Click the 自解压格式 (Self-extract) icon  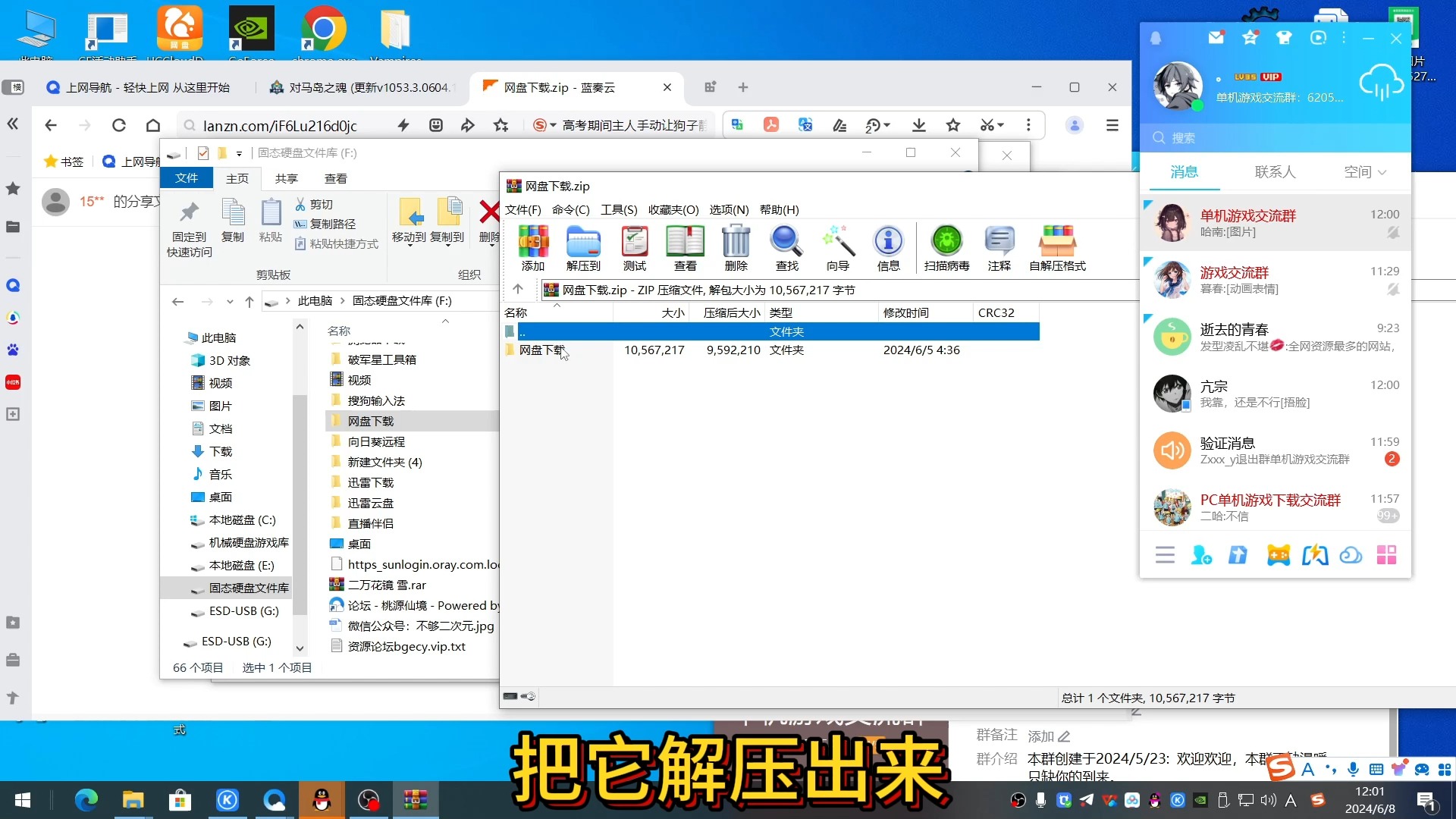point(1057,247)
